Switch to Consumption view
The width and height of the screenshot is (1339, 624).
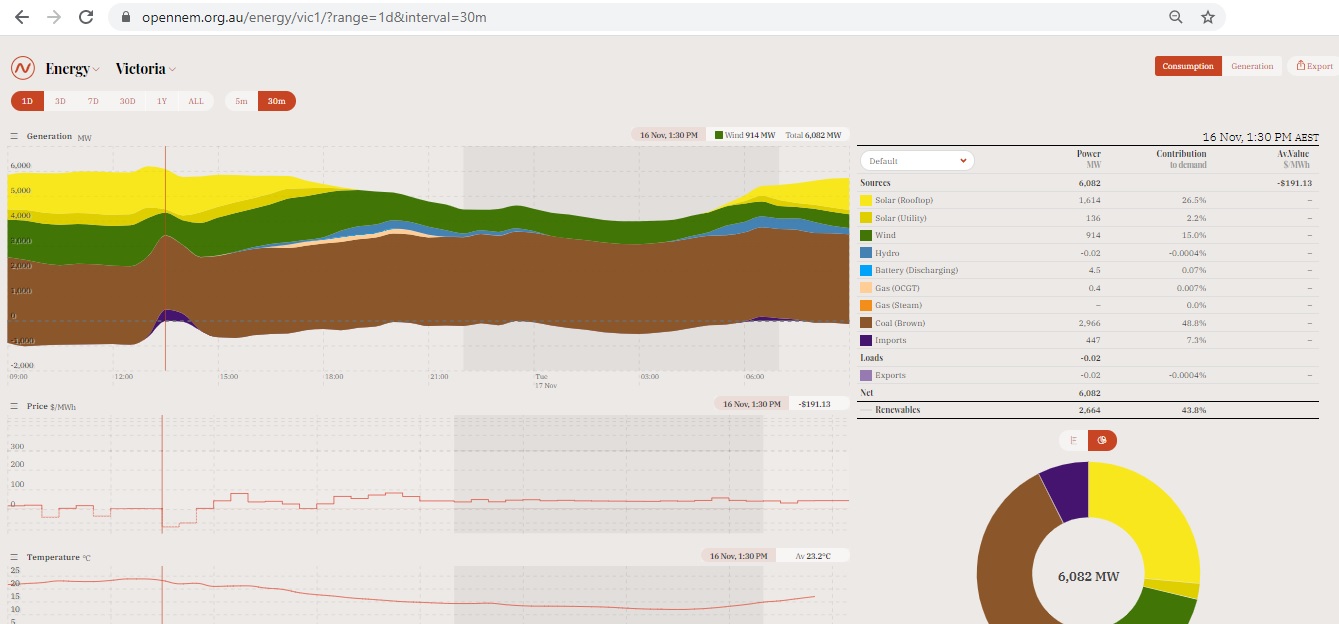(1188, 66)
